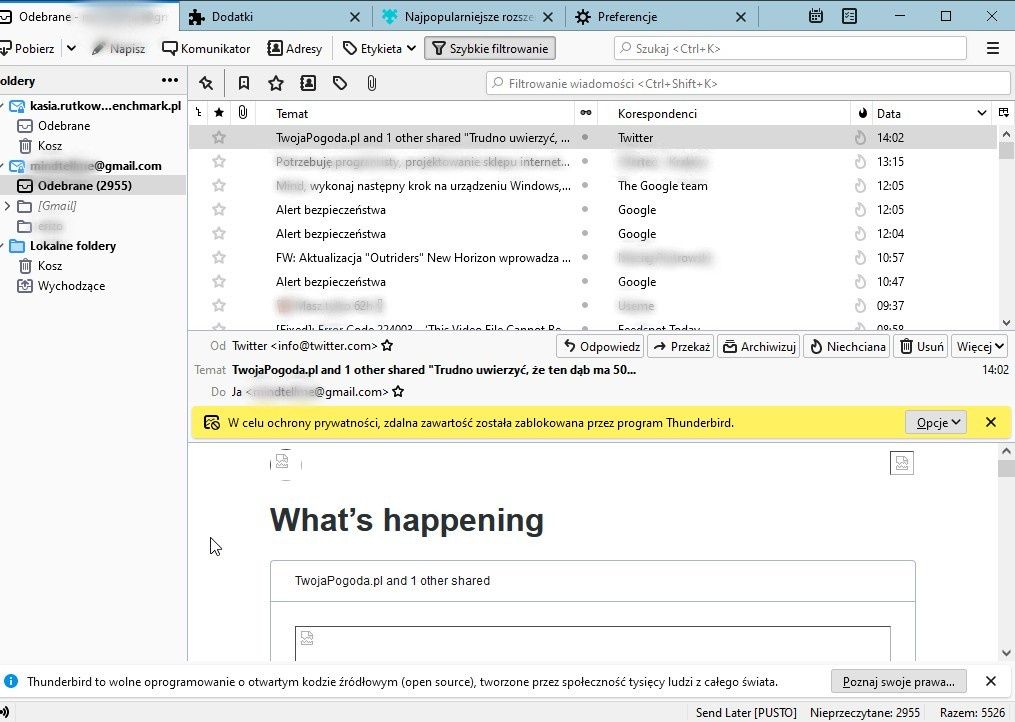Click the online status icon in status bar
1015x722 pixels.
5,712
